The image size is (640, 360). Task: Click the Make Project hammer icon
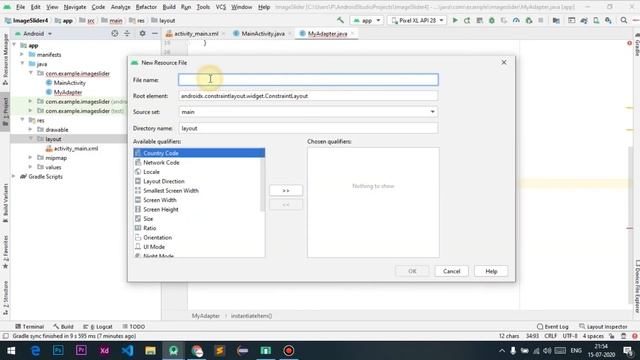(x=340, y=20)
